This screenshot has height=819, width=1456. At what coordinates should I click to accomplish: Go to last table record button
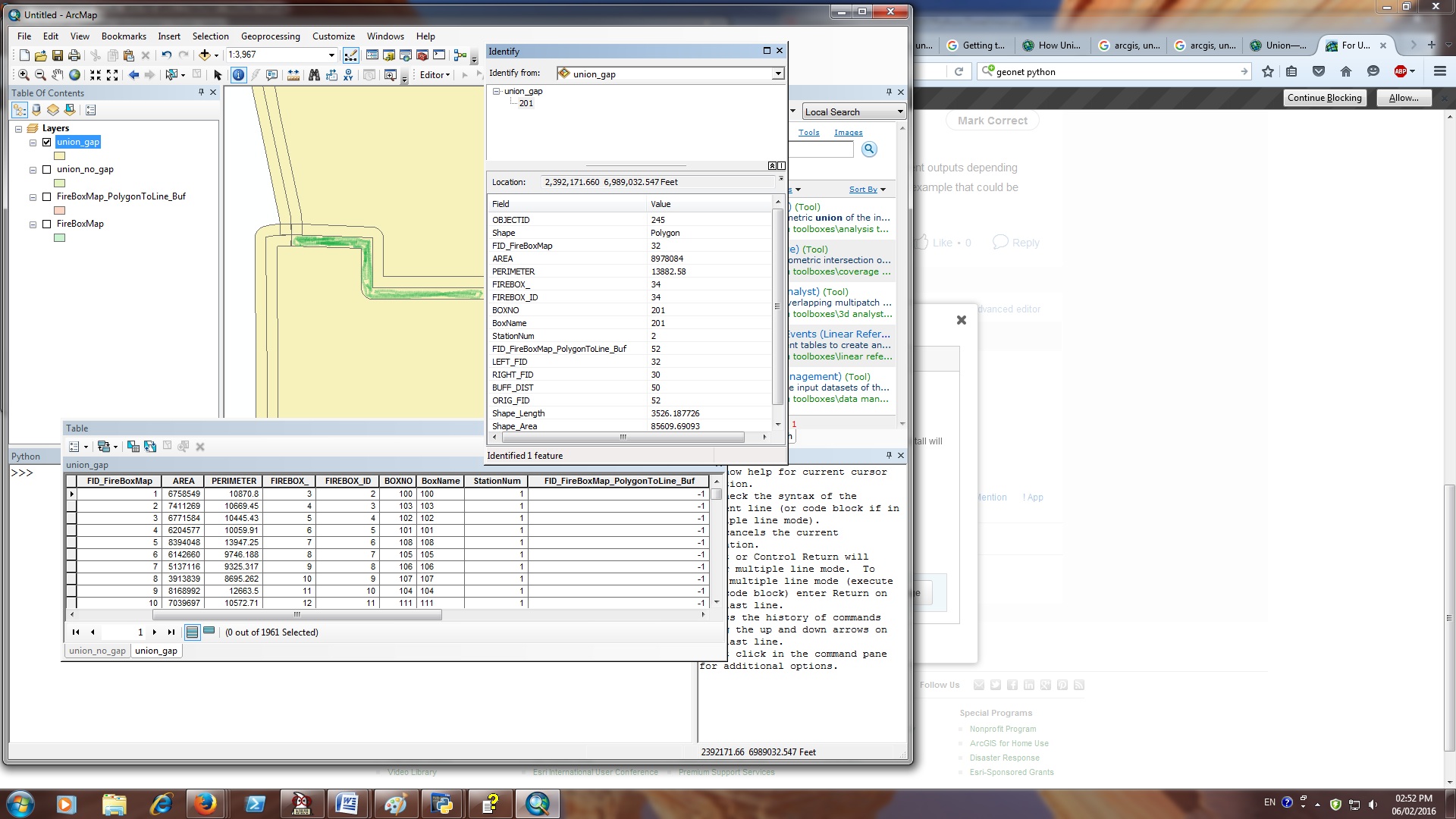click(x=171, y=632)
